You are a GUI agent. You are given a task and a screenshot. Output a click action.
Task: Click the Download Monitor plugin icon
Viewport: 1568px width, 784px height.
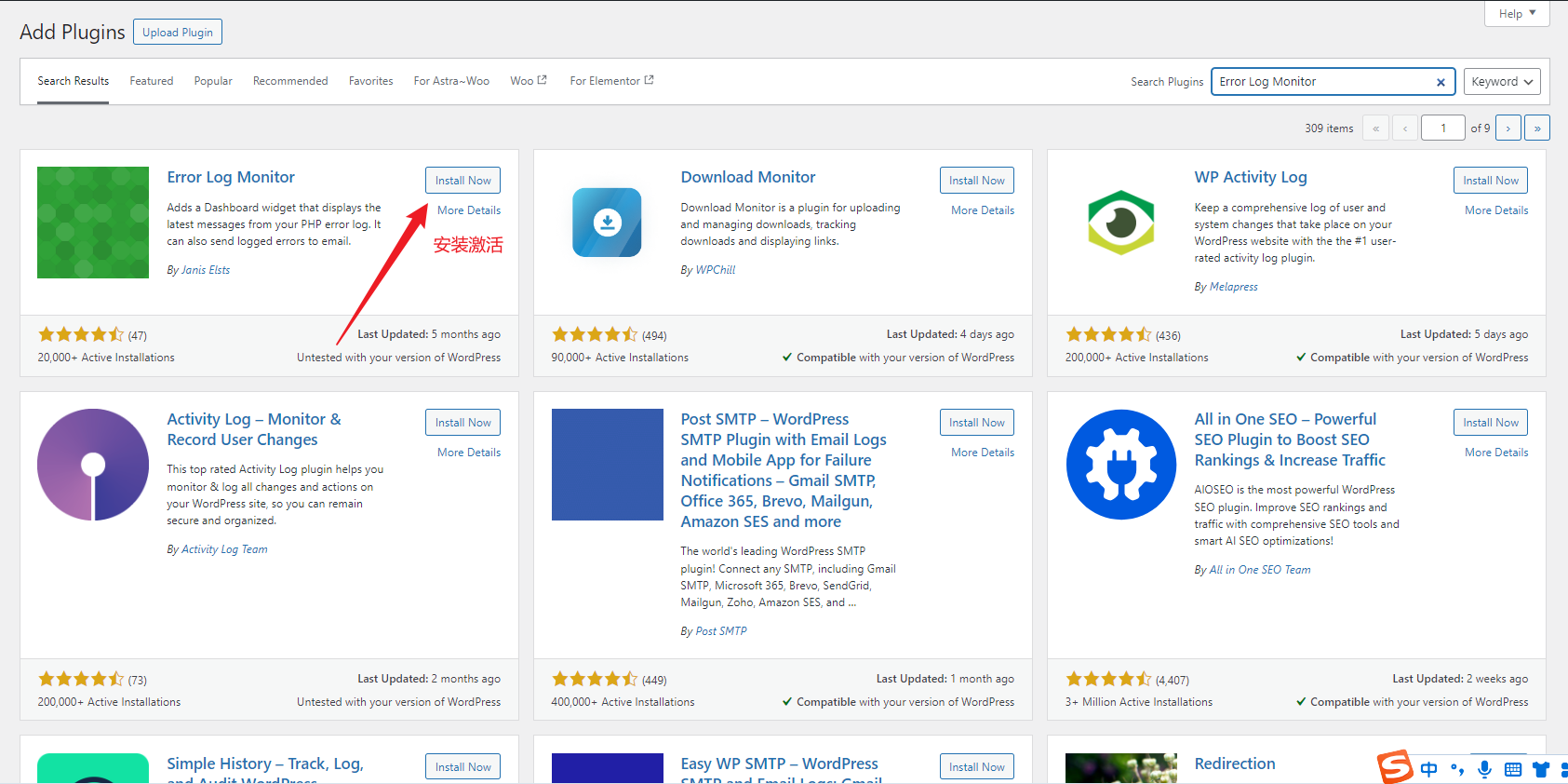(607, 223)
